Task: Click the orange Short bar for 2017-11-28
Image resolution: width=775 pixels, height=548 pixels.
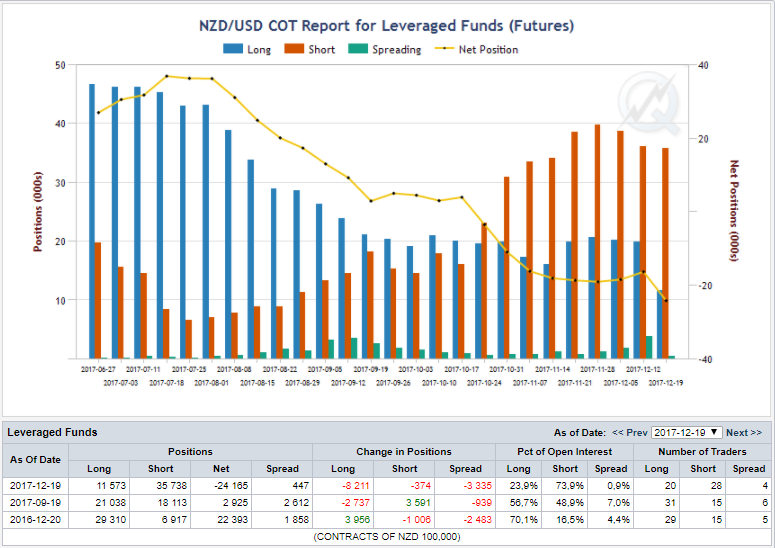Action: click(598, 241)
